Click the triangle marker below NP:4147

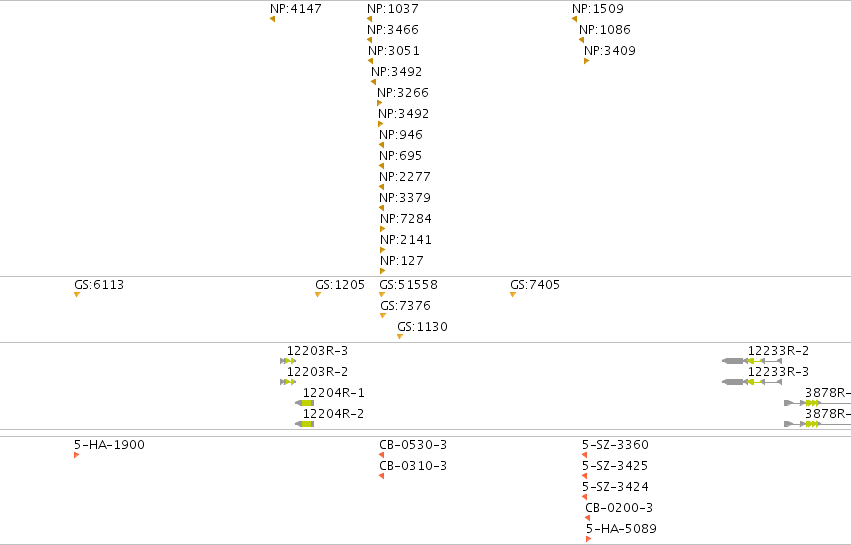coord(272,19)
